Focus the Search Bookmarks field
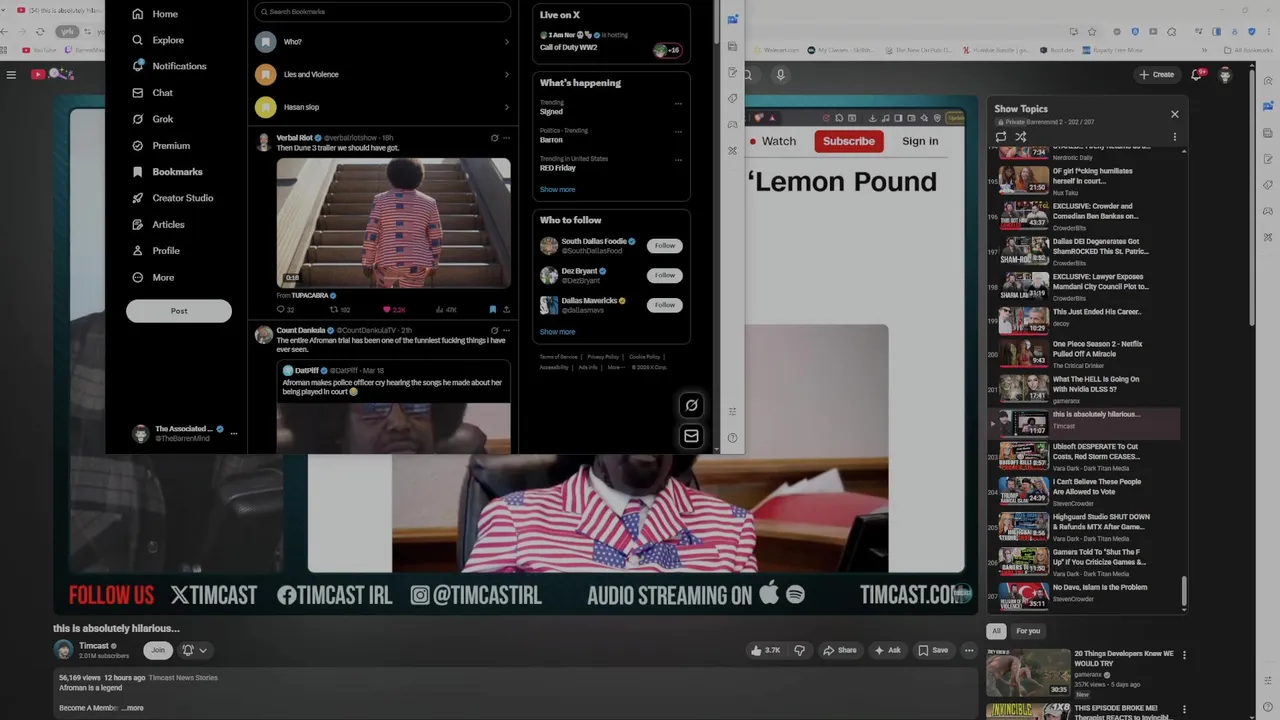 383,12
